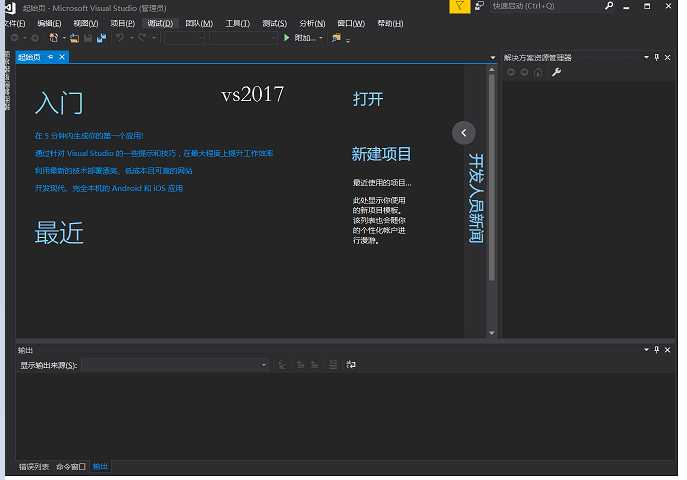Viewport: 687px width, 480px height.
Task: Click the green Attach (附加) start button
Action: pos(299,38)
